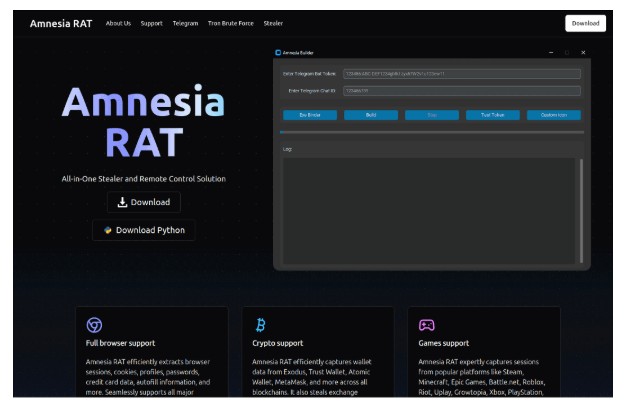Click the Bitcoin icon above Crypto support

click(x=260, y=325)
